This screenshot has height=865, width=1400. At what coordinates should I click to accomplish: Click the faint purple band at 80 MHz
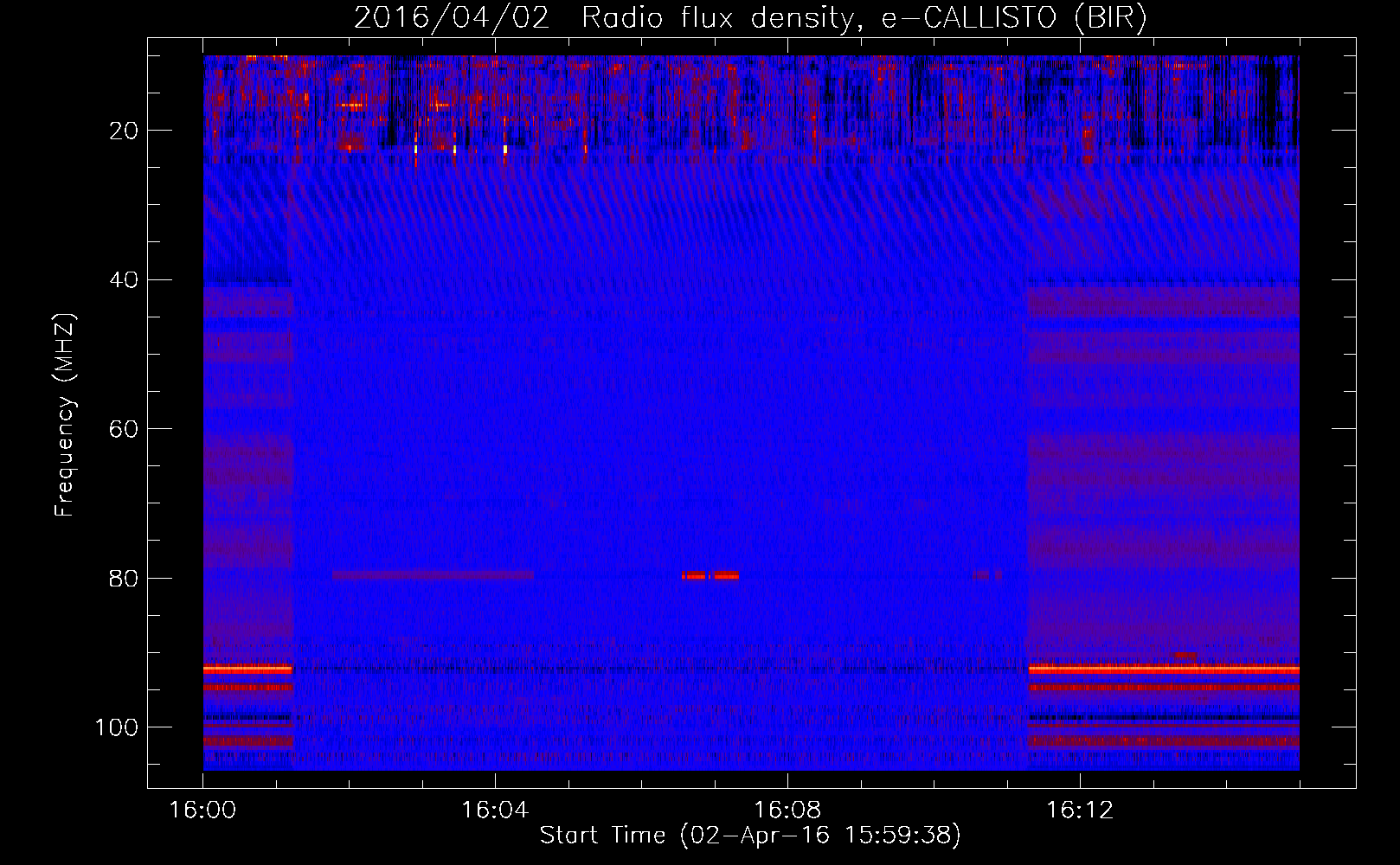pyautogui.click(x=433, y=575)
